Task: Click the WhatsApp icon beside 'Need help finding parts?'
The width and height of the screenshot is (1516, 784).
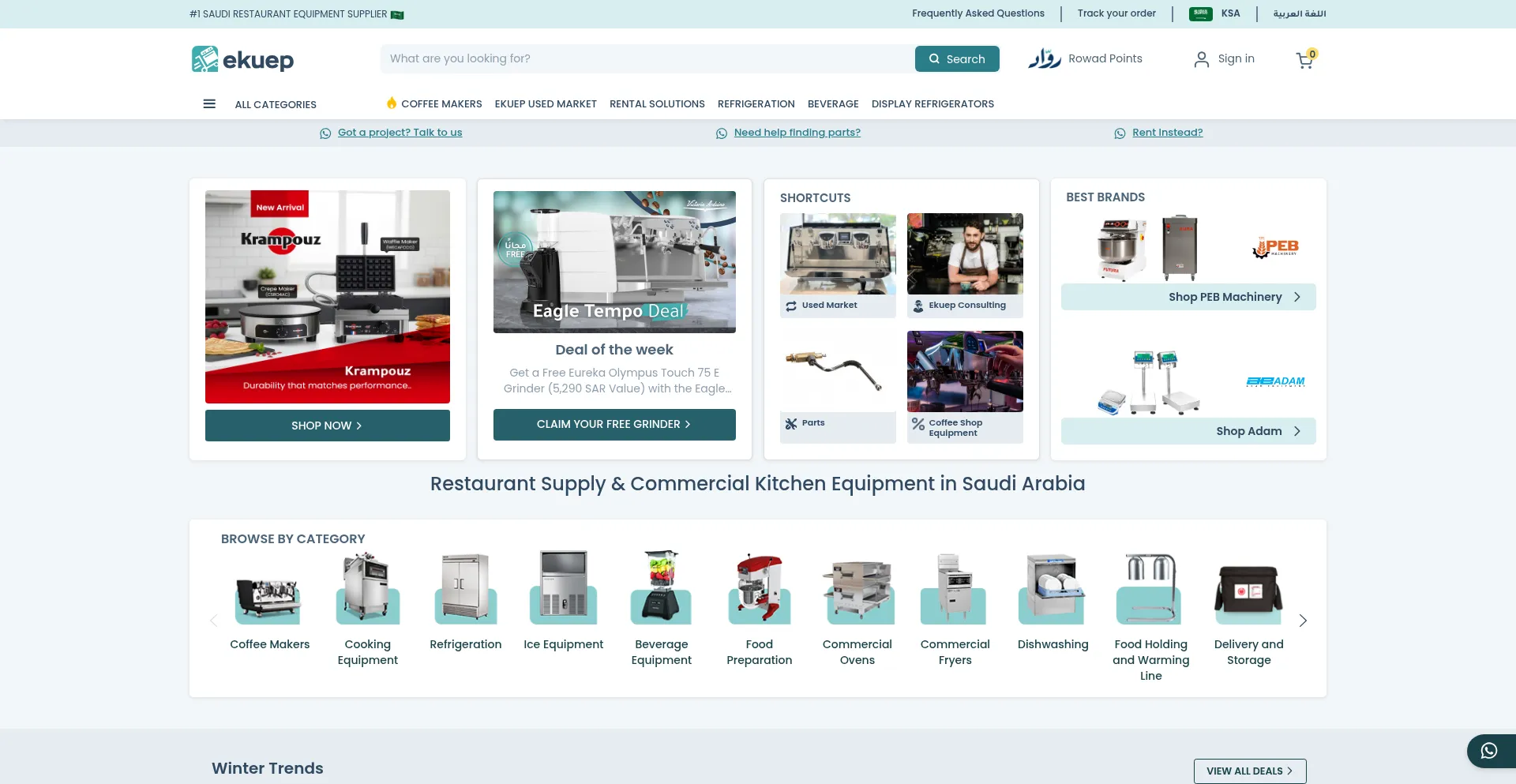Action: [x=722, y=133]
